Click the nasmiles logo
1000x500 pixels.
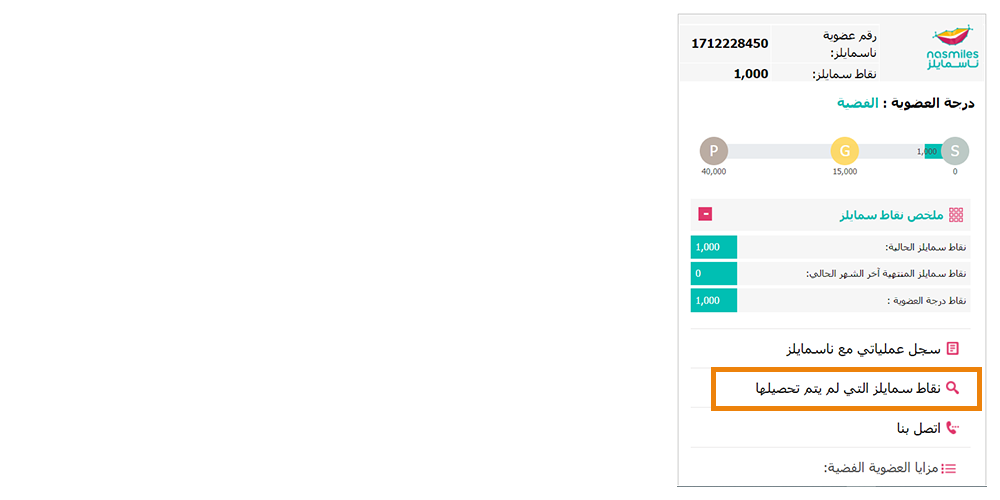coord(952,47)
